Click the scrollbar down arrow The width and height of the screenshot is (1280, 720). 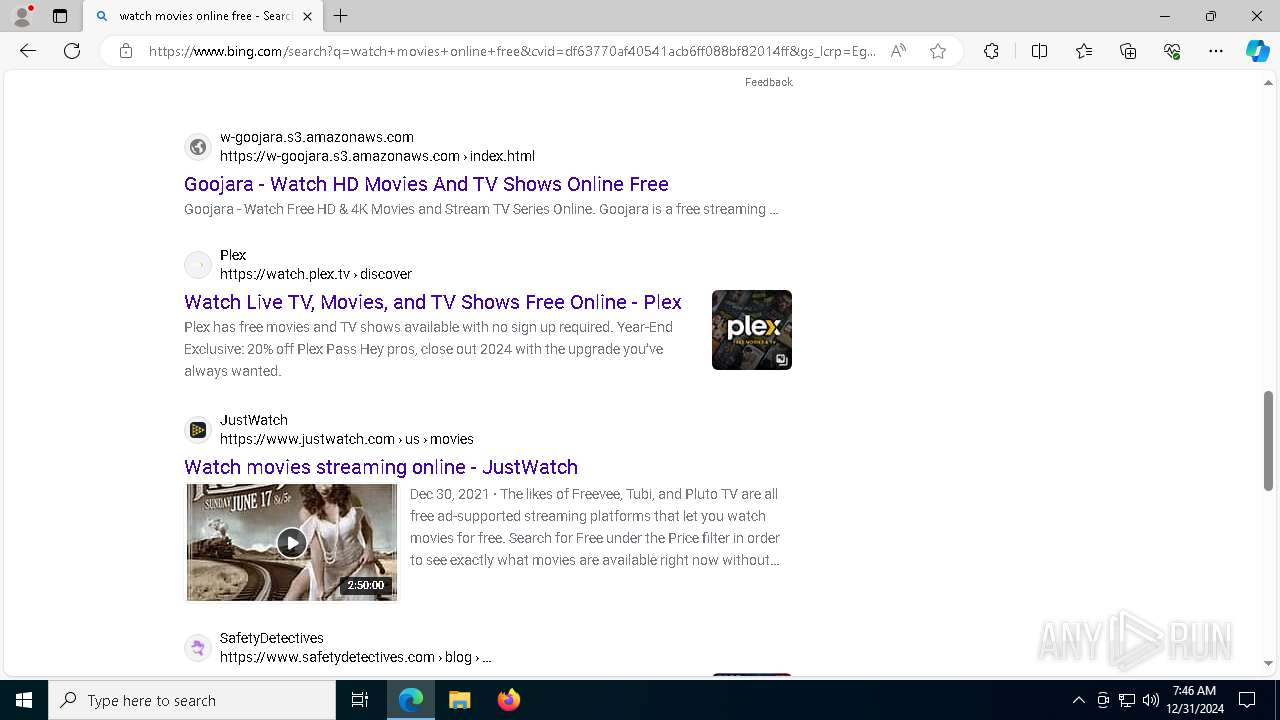[x=1268, y=663]
